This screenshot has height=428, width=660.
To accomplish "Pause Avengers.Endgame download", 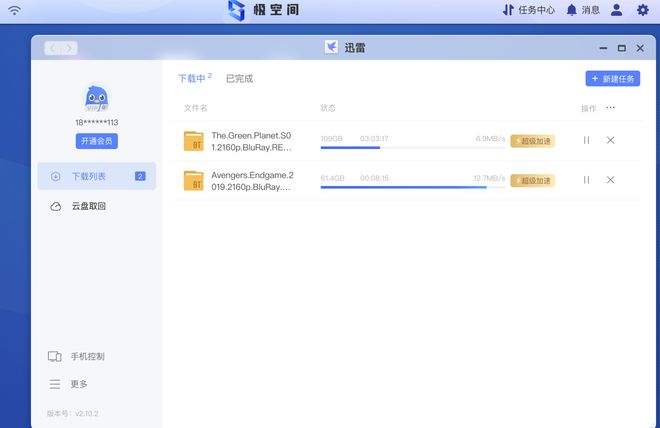I will click(586, 180).
